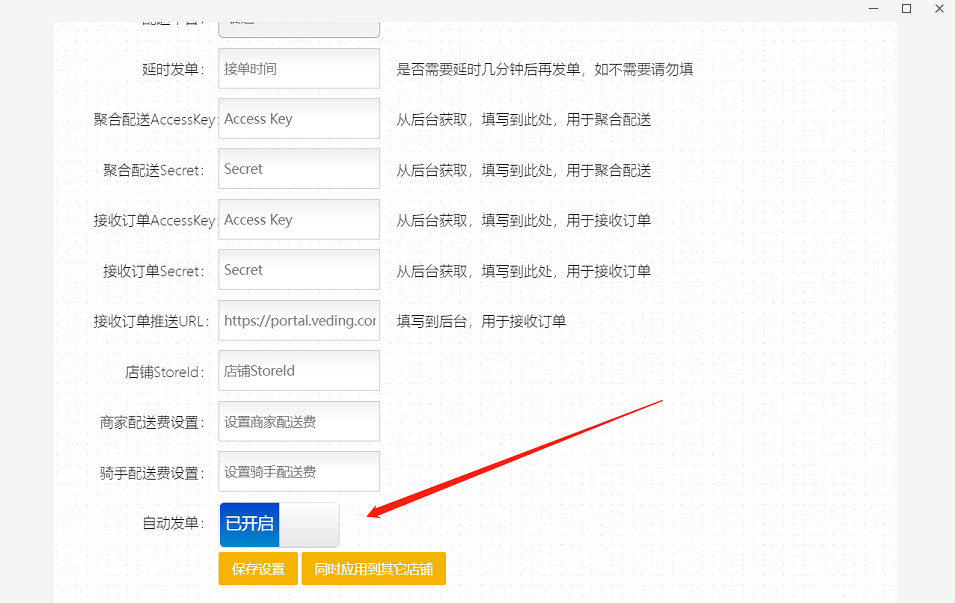Turn off the 自动发单 toggle switch
Viewport: 955px width, 603px height.
[x=279, y=524]
